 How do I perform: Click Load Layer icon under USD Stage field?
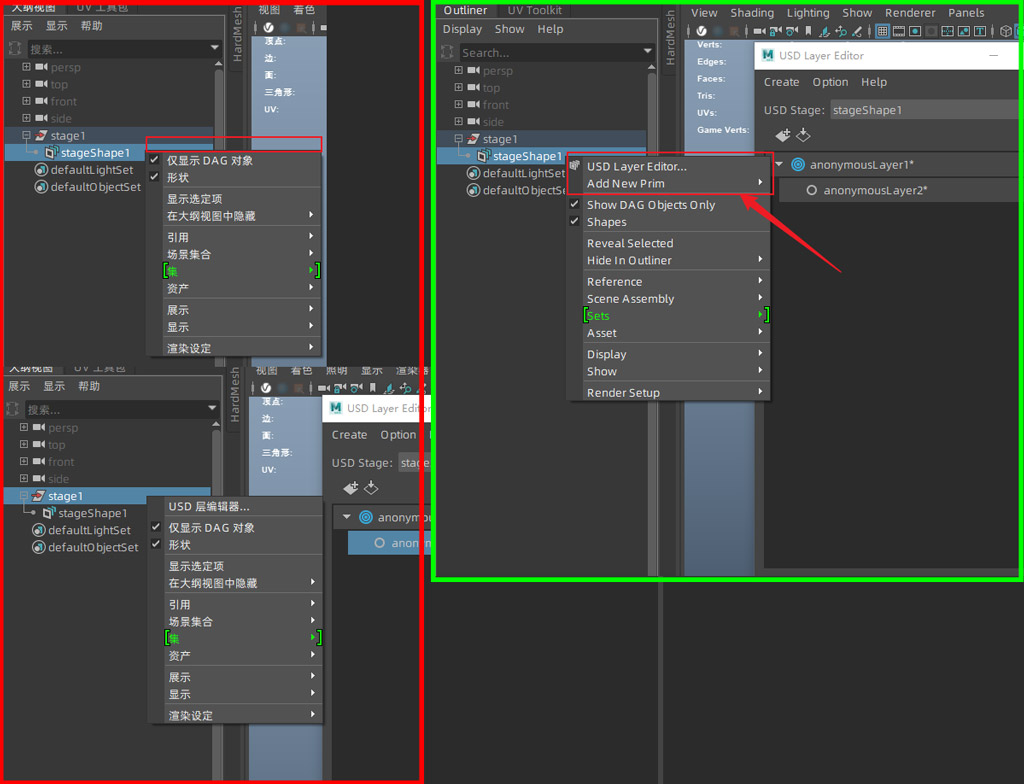[x=803, y=135]
